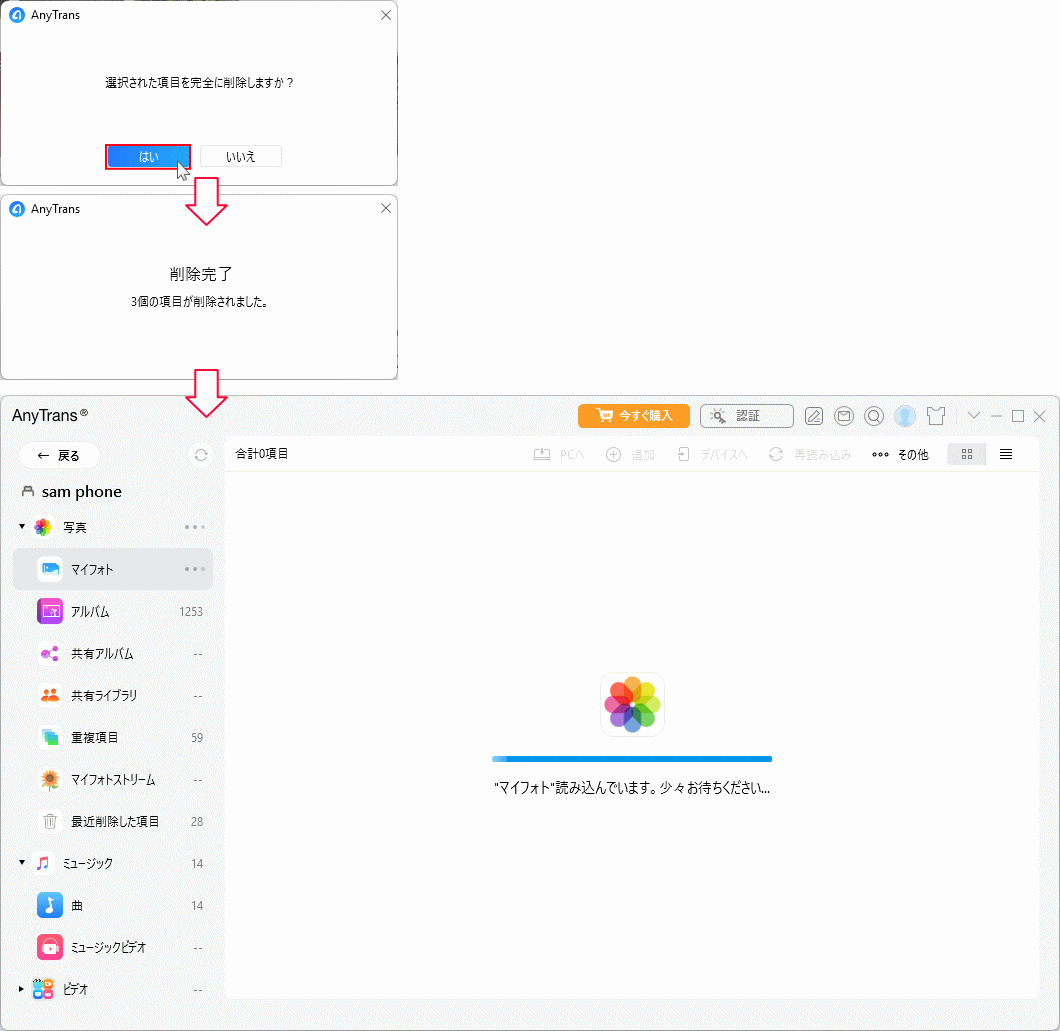Viewport: 1060px width, 1031px height.
Task: Click the 追加 add toolbar button
Action: [630, 454]
